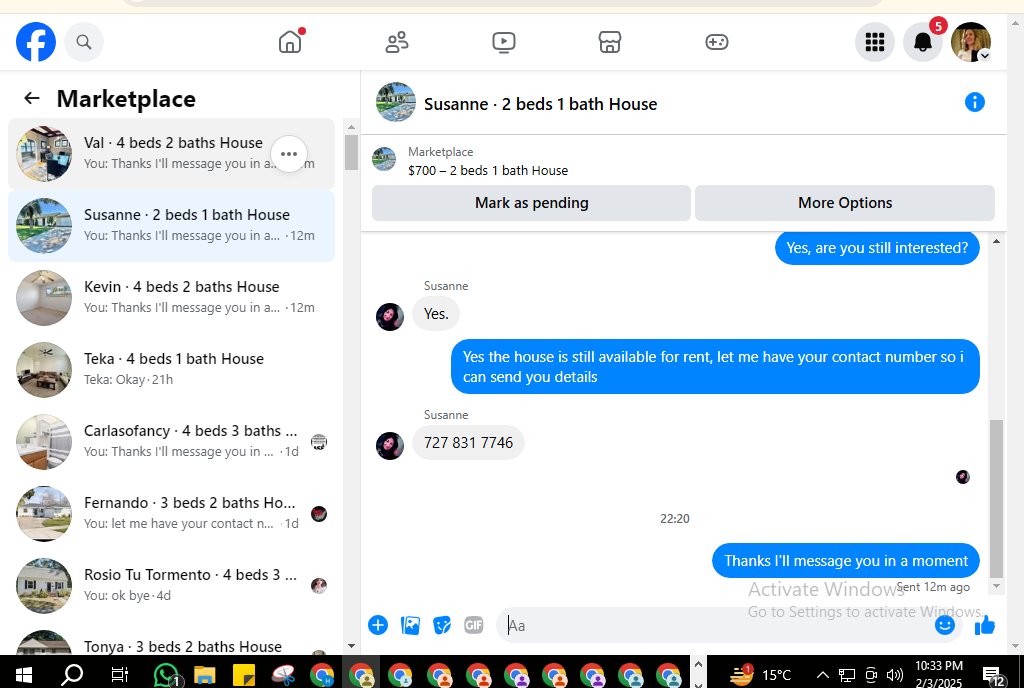Open the conversation information icon

click(x=974, y=102)
